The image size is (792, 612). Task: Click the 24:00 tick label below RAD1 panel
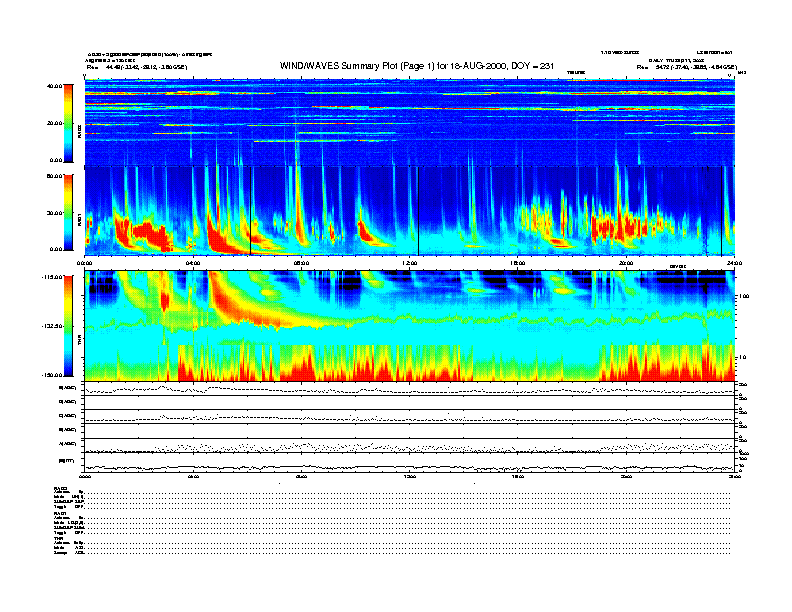pos(734,263)
